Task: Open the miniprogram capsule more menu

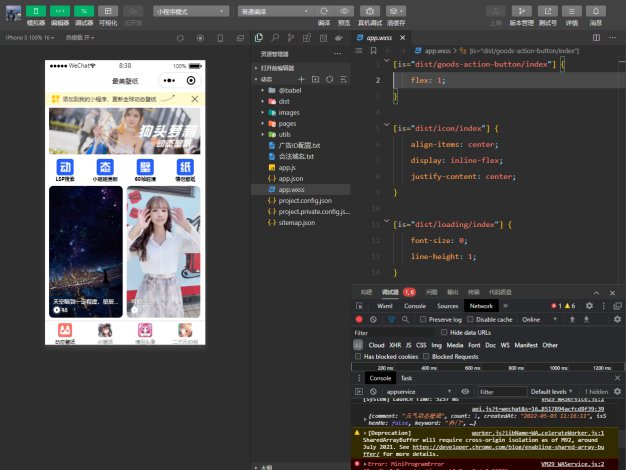Action: click(169, 79)
